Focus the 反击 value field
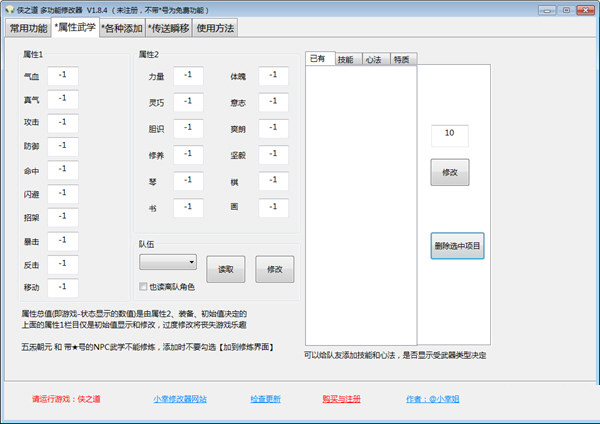This screenshot has height=424, width=600. point(63,264)
